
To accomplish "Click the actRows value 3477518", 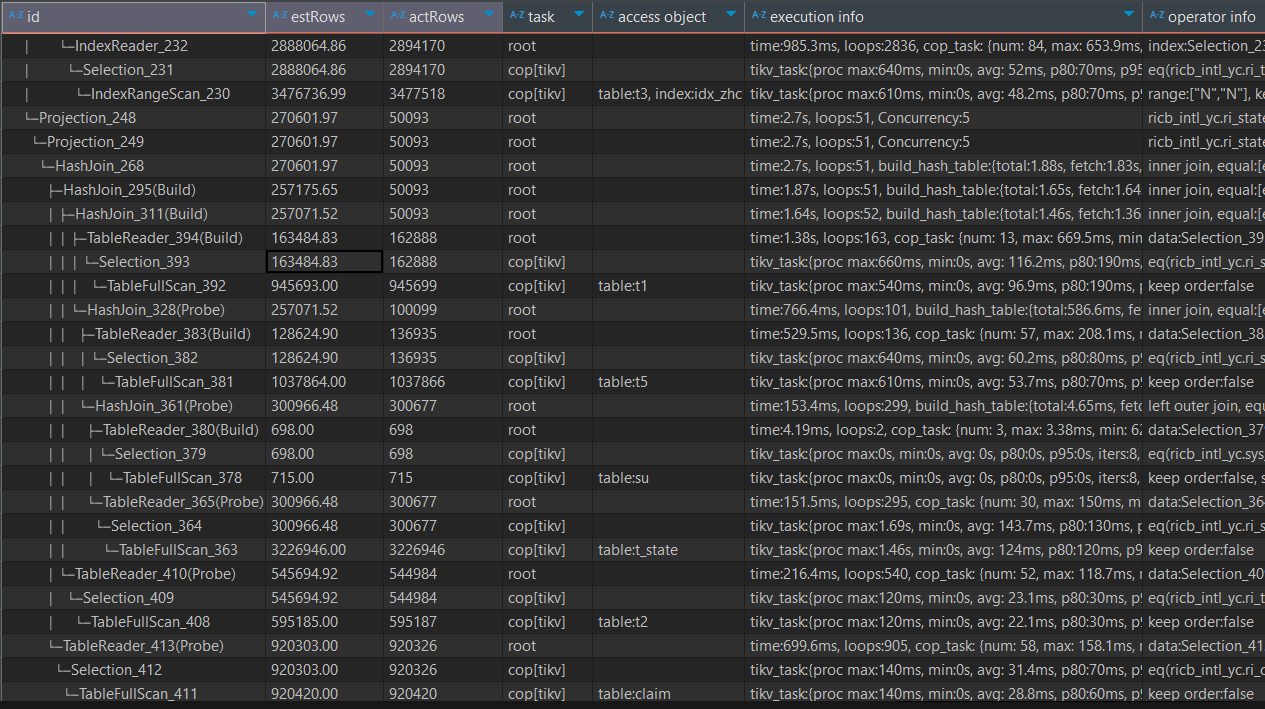I will pyautogui.click(x=443, y=94).
